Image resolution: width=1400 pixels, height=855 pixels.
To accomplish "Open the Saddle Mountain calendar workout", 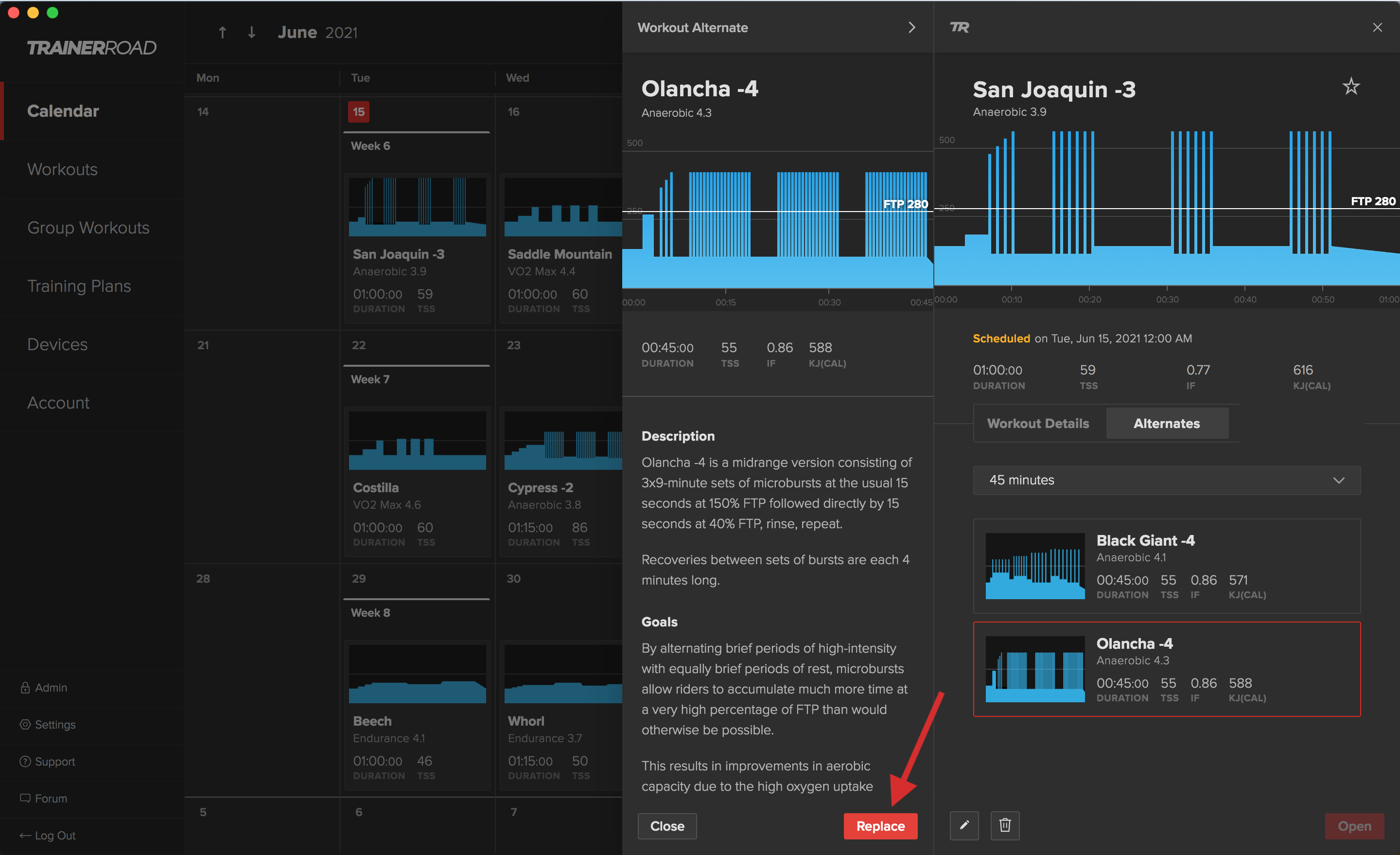I will (561, 249).
